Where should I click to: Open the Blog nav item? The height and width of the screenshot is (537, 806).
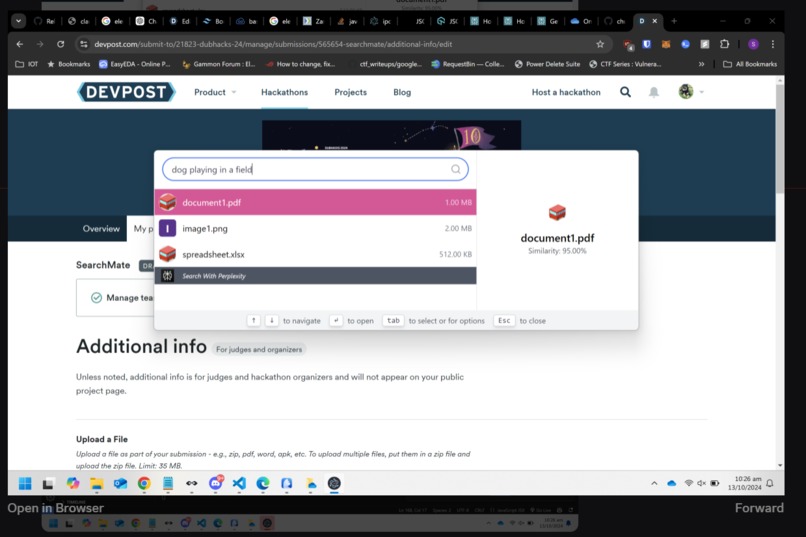402,92
